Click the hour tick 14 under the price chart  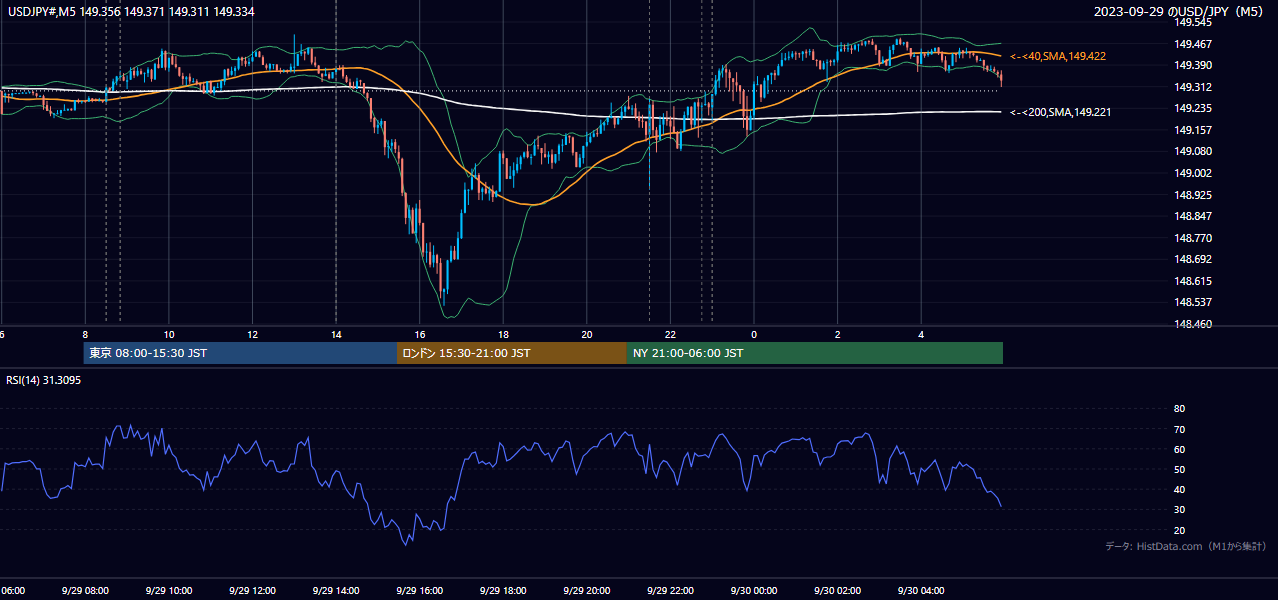click(x=336, y=335)
